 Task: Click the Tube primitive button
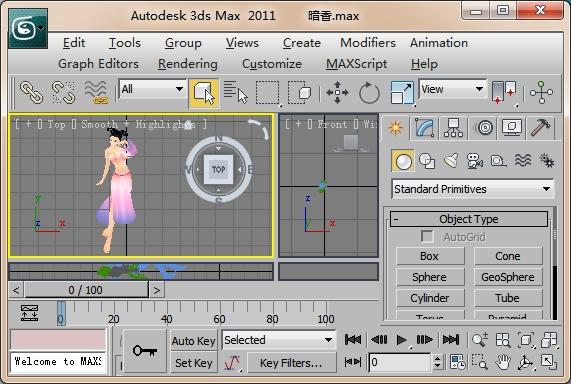[x=508, y=298]
